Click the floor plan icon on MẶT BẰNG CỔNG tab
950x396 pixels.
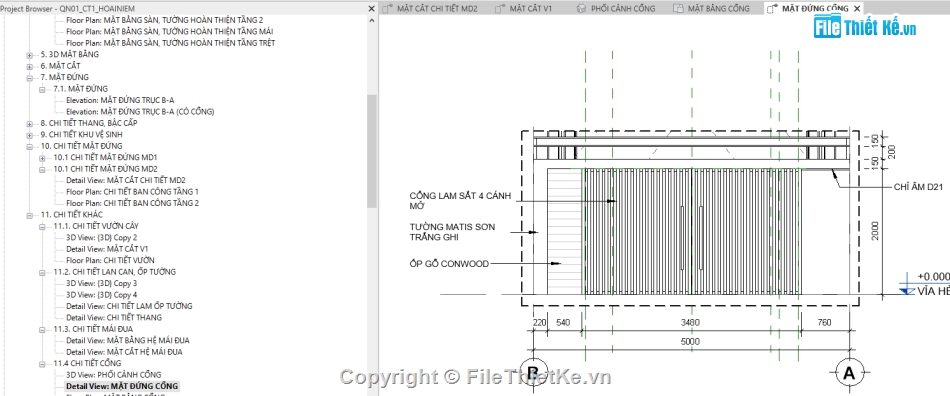[x=679, y=8]
